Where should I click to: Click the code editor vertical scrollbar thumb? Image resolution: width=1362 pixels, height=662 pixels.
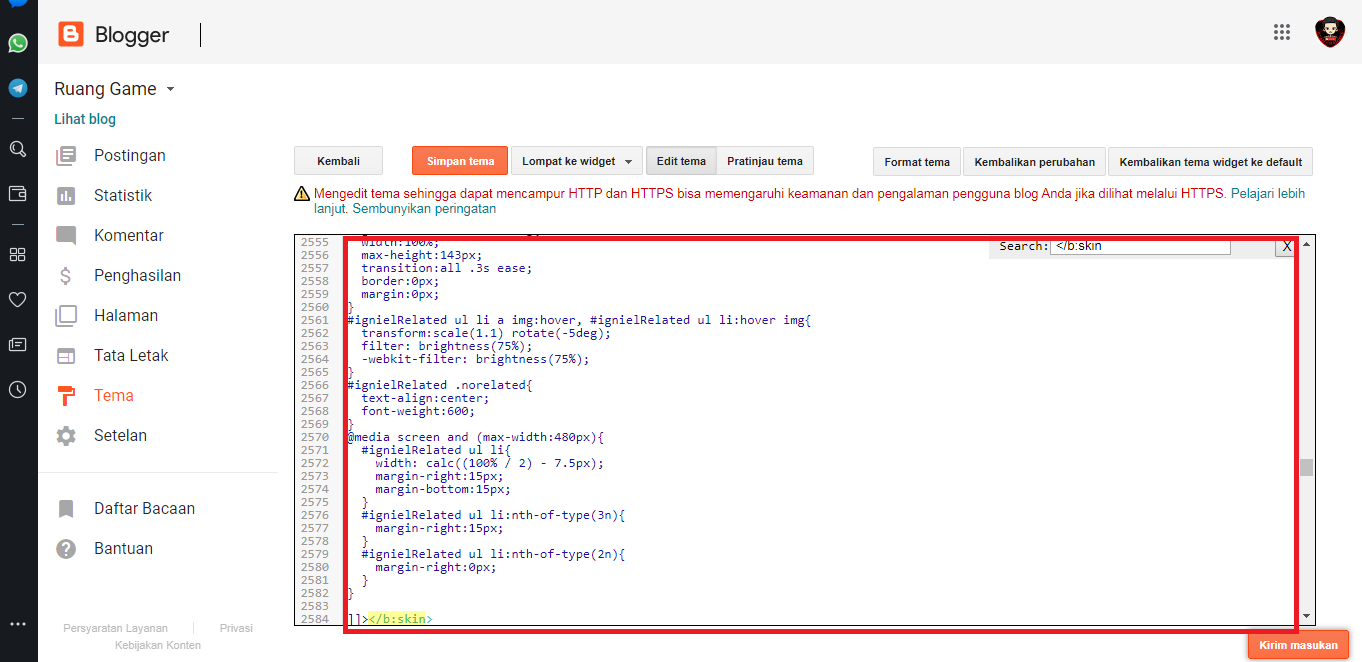tap(1306, 468)
